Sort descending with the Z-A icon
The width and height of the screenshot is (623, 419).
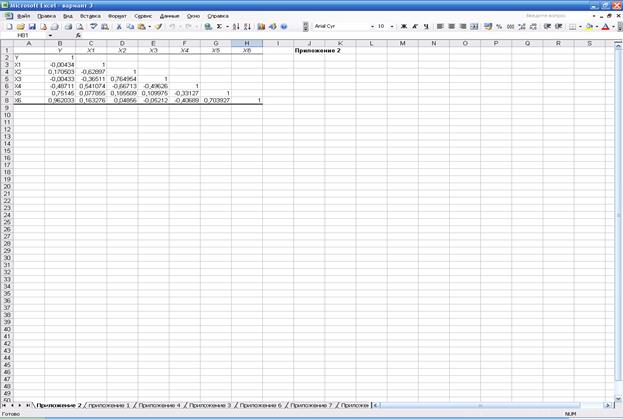click(x=247, y=27)
